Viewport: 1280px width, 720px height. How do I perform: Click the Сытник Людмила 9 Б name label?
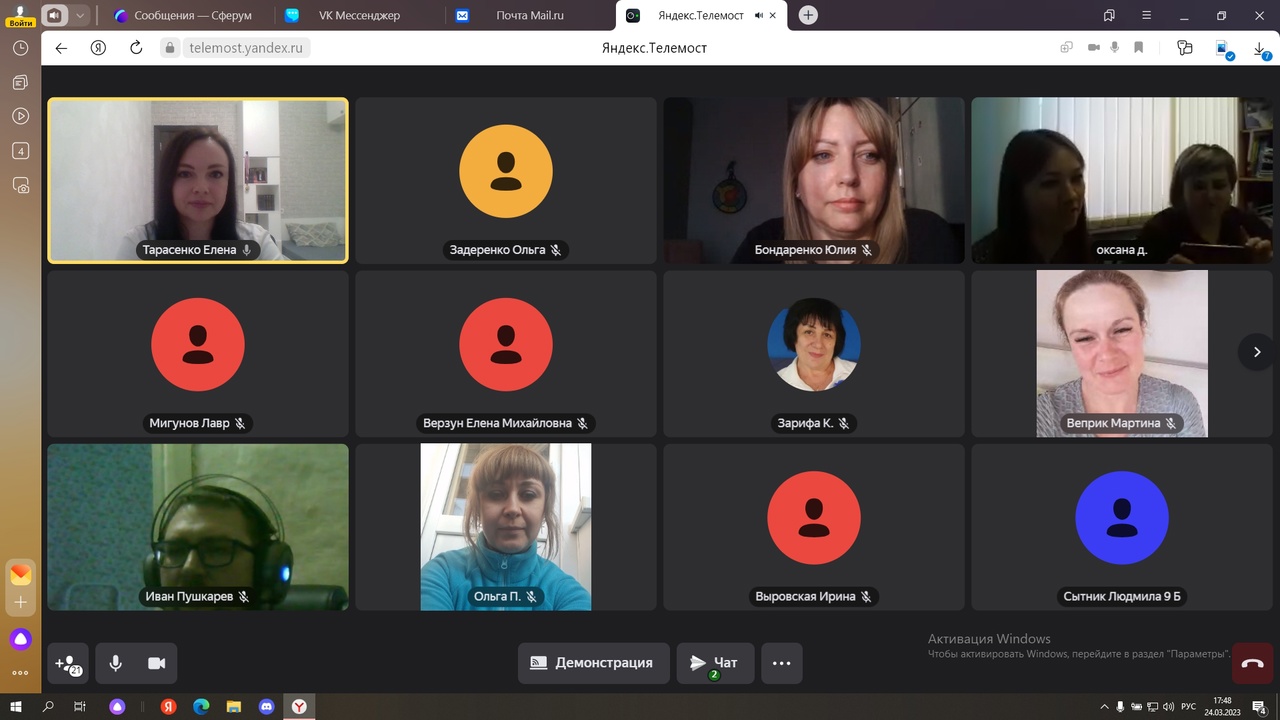click(1122, 596)
